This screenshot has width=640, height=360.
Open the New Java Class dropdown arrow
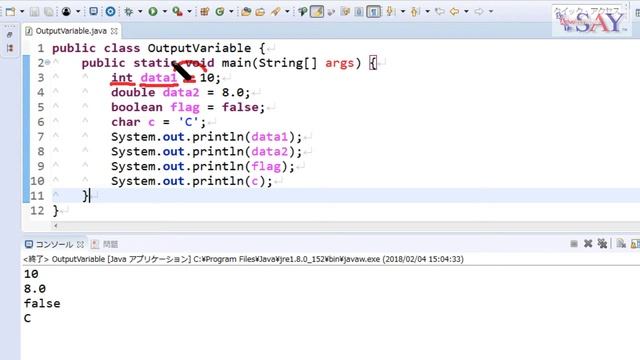(x=231, y=12)
